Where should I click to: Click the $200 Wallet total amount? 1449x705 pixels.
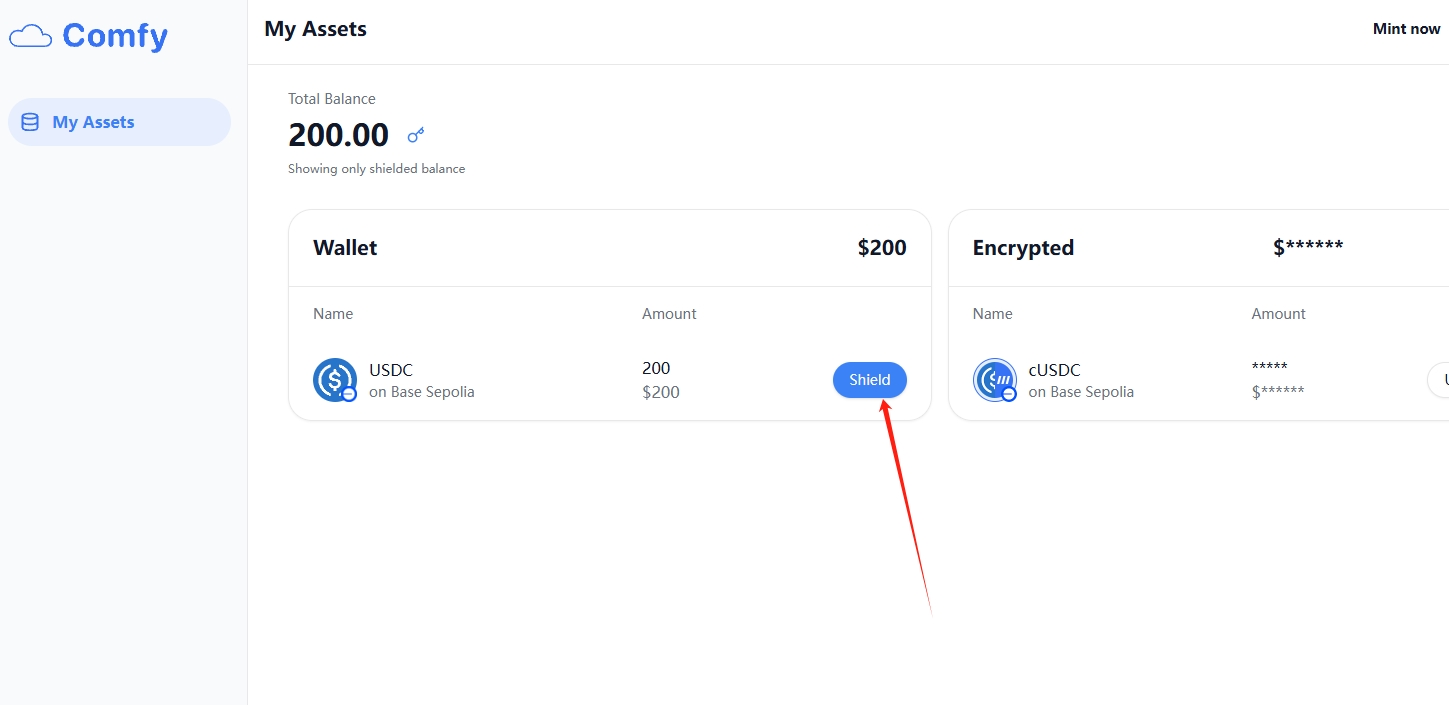coord(882,247)
